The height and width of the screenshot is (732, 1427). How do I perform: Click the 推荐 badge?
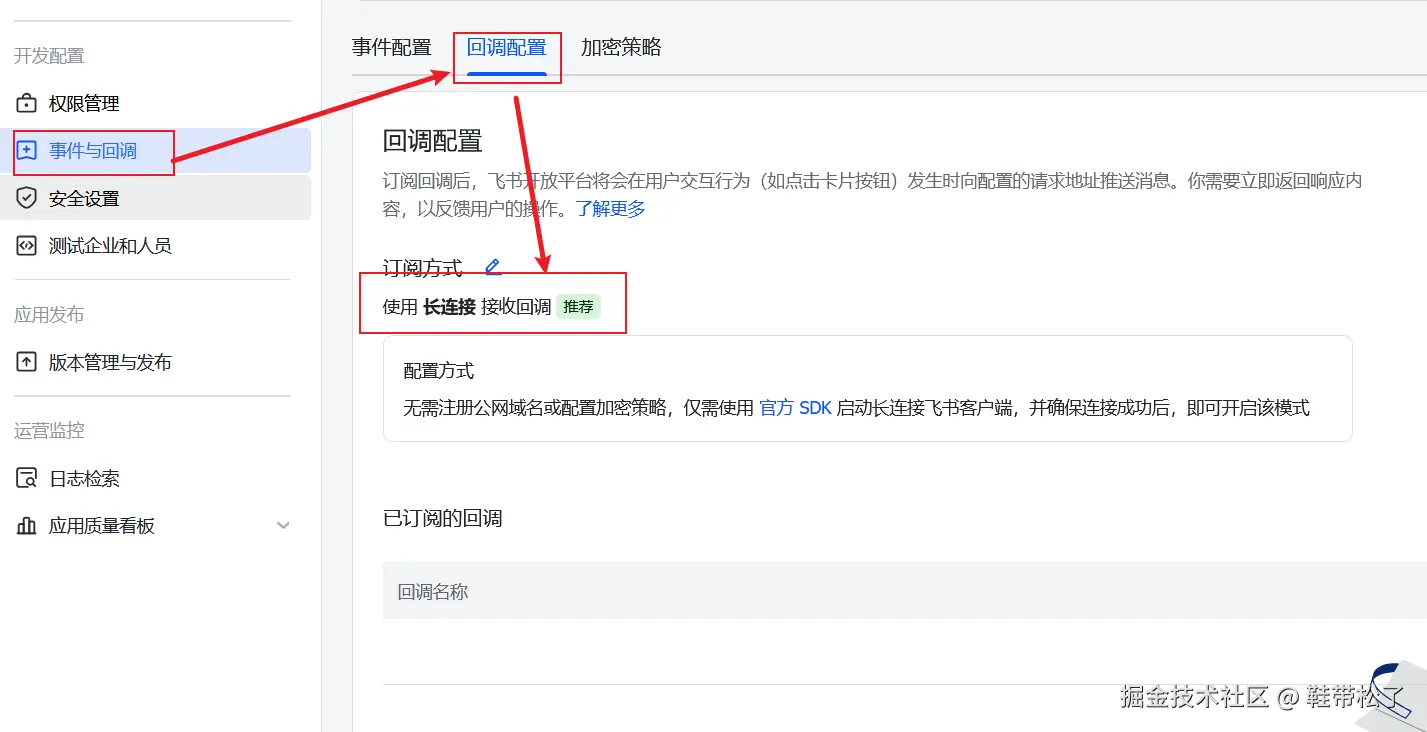pyautogui.click(x=578, y=306)
